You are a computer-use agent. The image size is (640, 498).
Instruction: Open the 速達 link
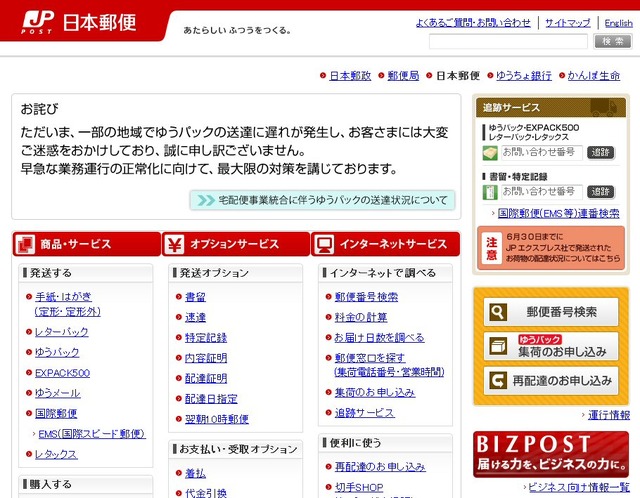(195, 317)
